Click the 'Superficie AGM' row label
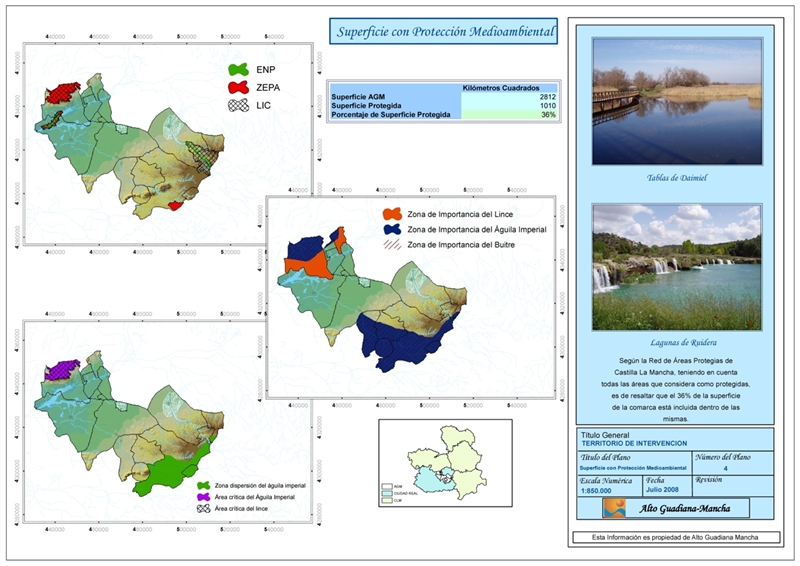Screen dimensions: 800x566 [x=358, y=97]
